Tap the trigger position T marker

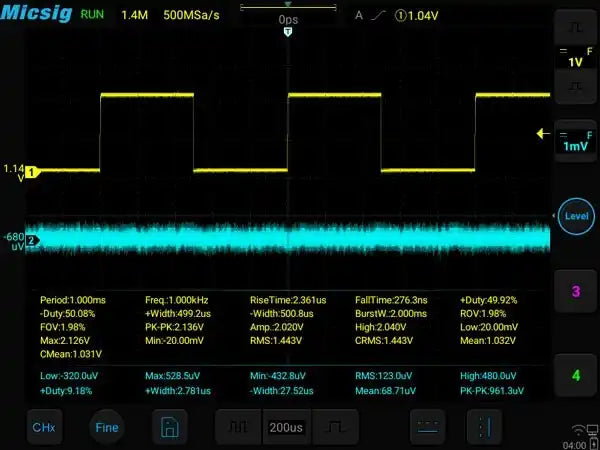coord(289,33)
